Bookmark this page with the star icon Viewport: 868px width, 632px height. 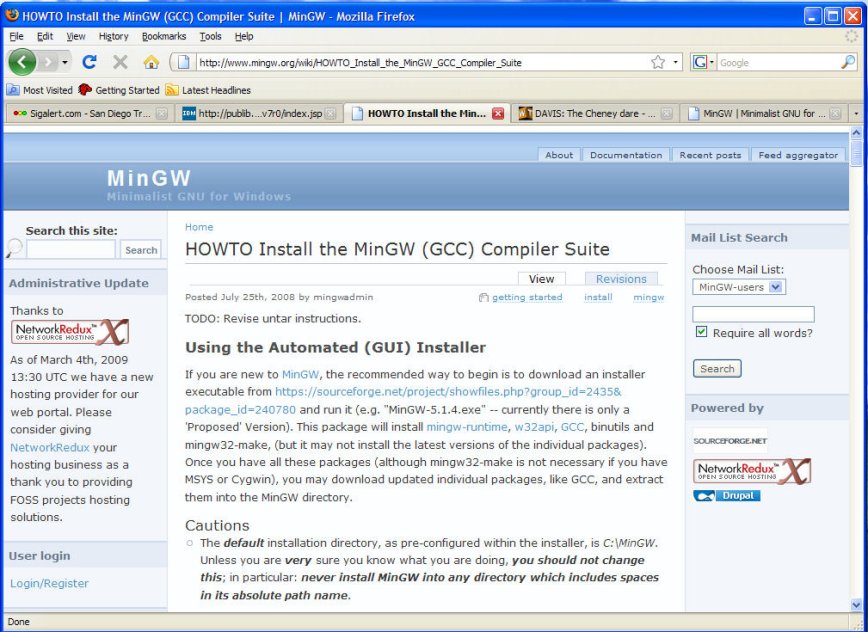pyautogui.click(x=658, y=62)
